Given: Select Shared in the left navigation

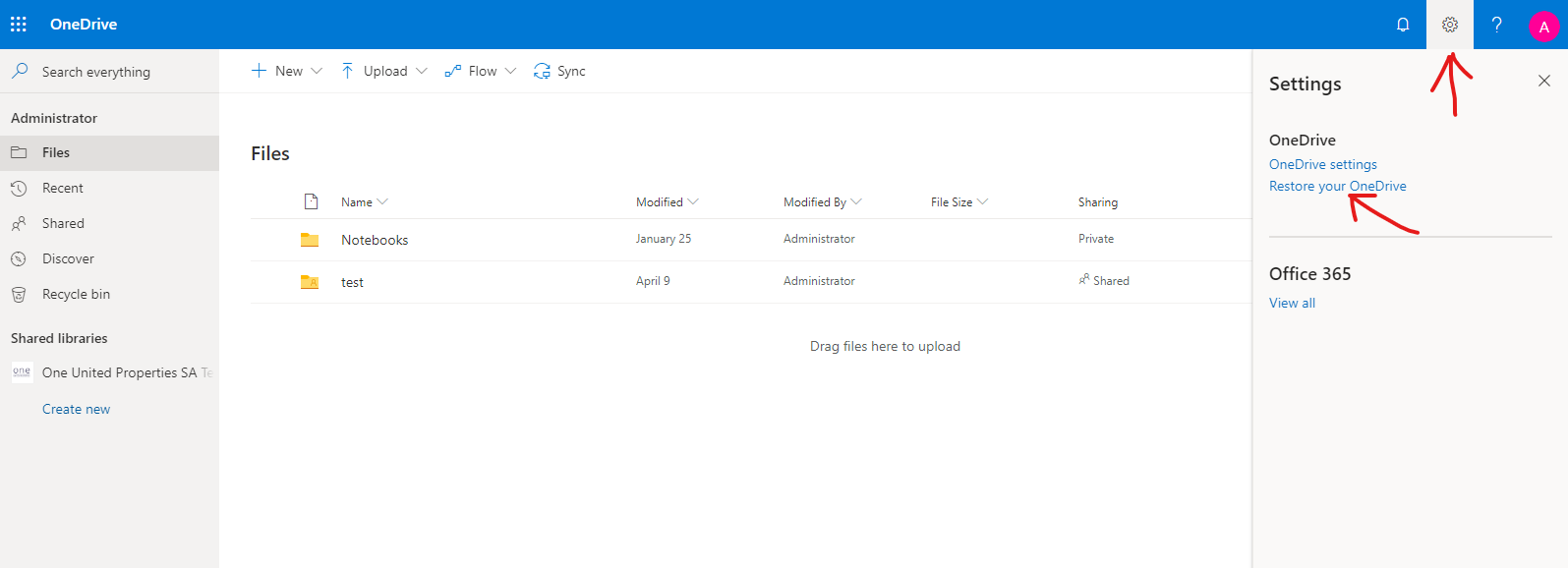Looking at the screenshot, I should coord(63,223).
